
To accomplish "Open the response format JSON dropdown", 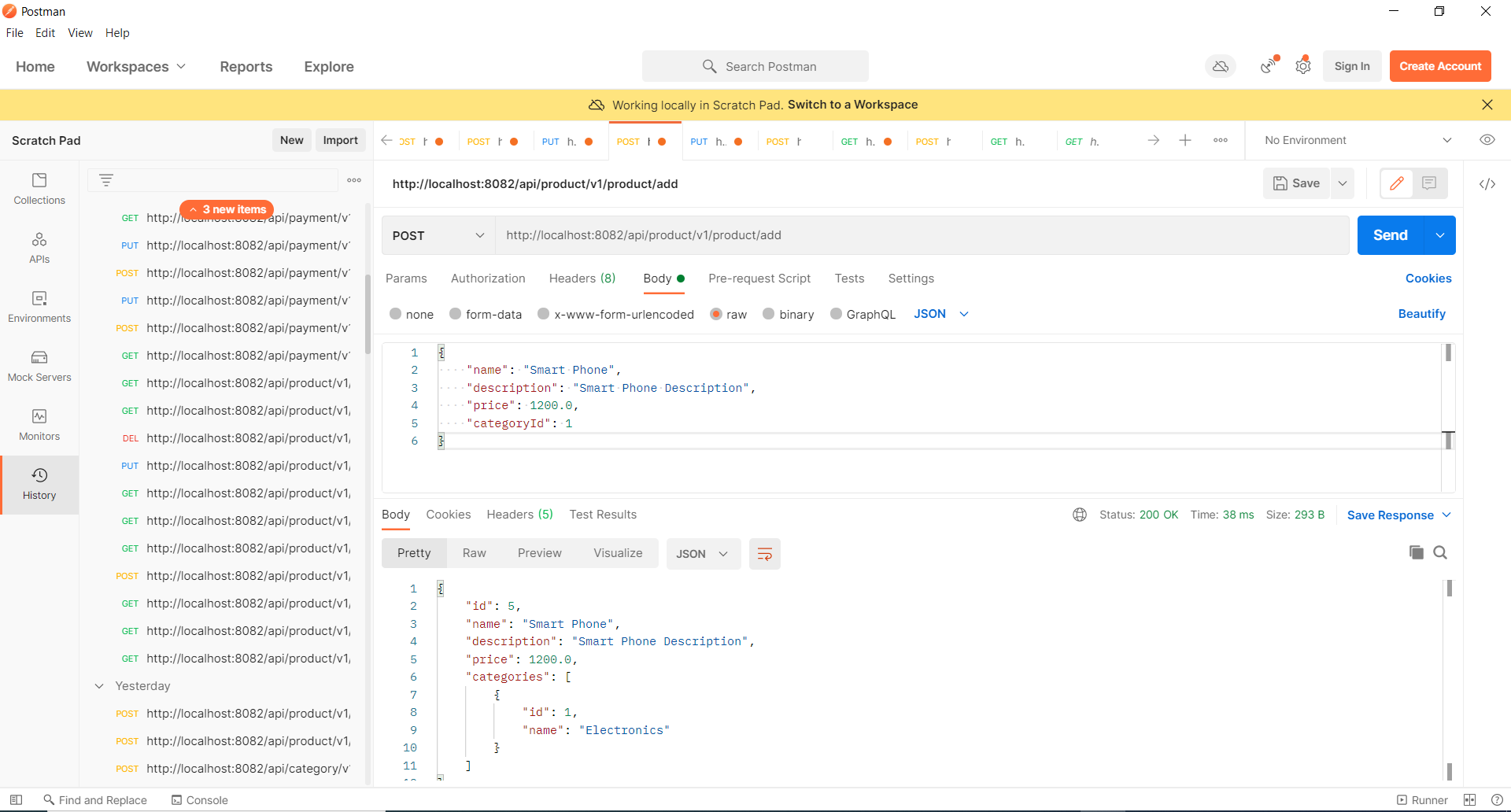I will point(703,554).
